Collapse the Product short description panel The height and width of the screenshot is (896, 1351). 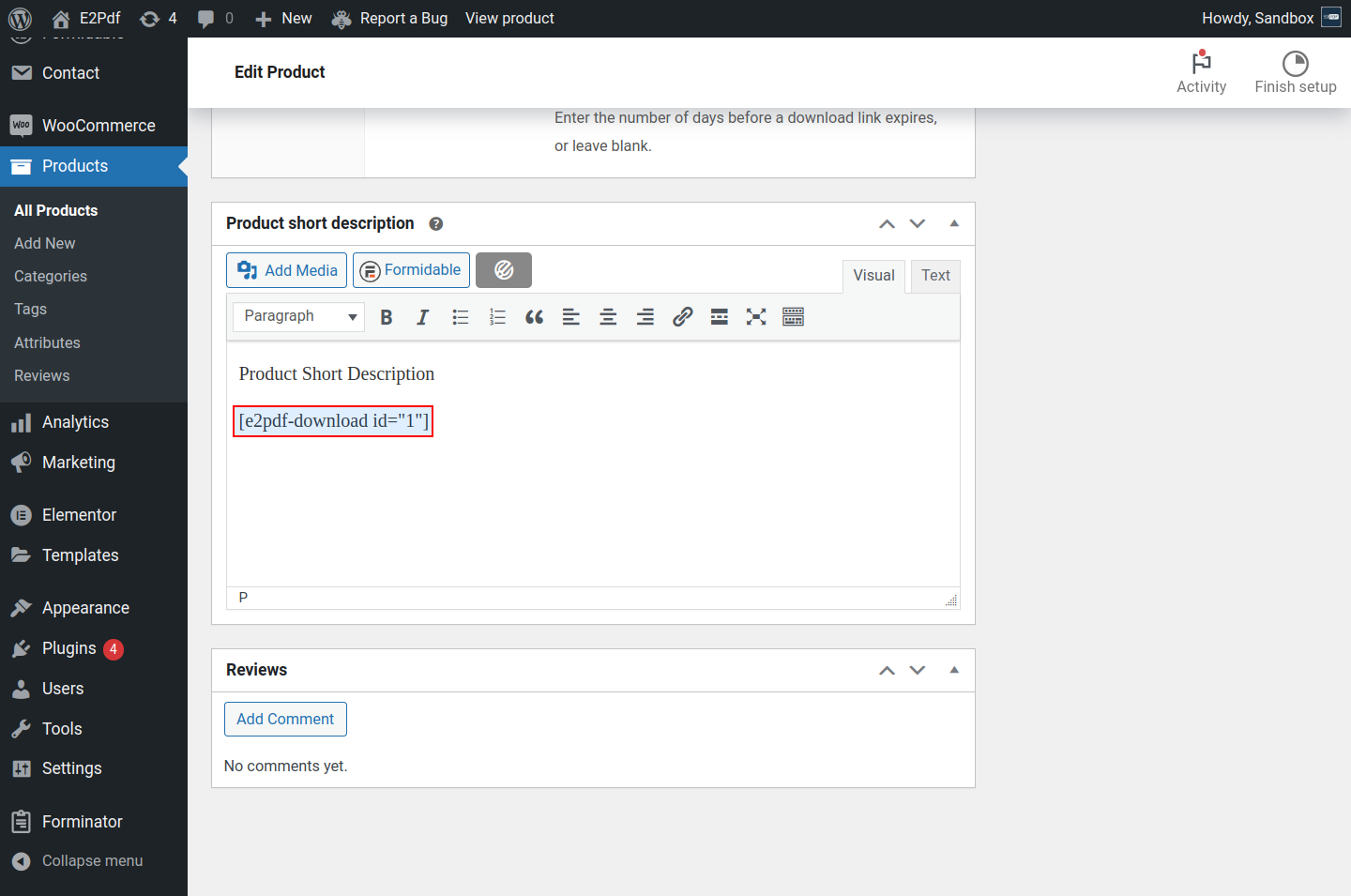tap(954, 223)
